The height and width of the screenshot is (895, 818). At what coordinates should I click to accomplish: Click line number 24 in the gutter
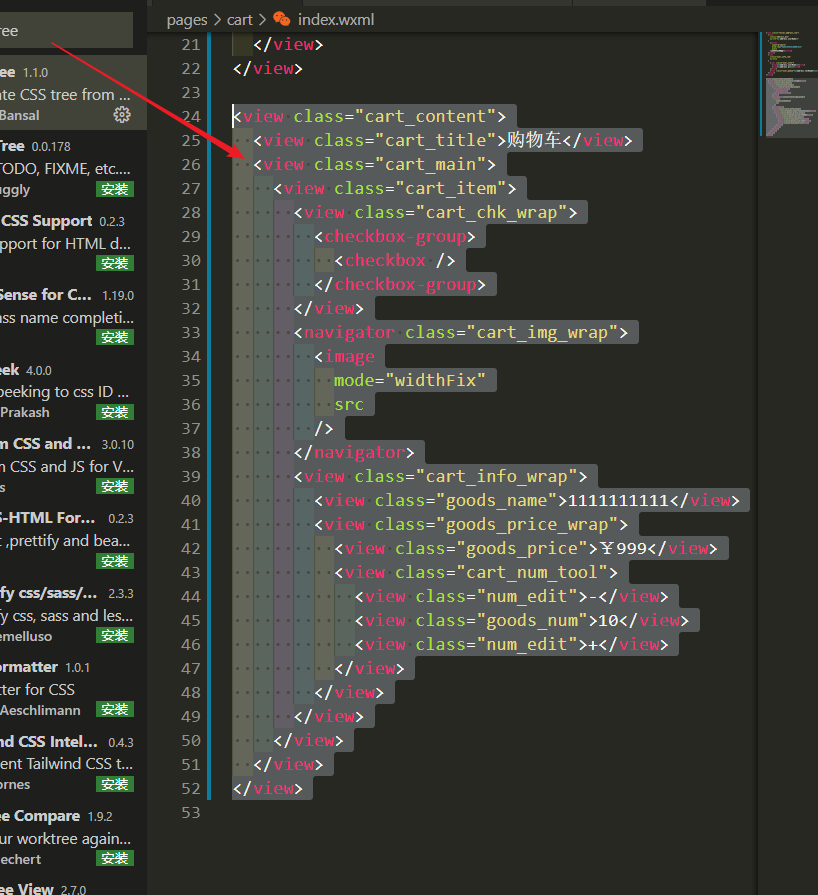tap(191, 116)
